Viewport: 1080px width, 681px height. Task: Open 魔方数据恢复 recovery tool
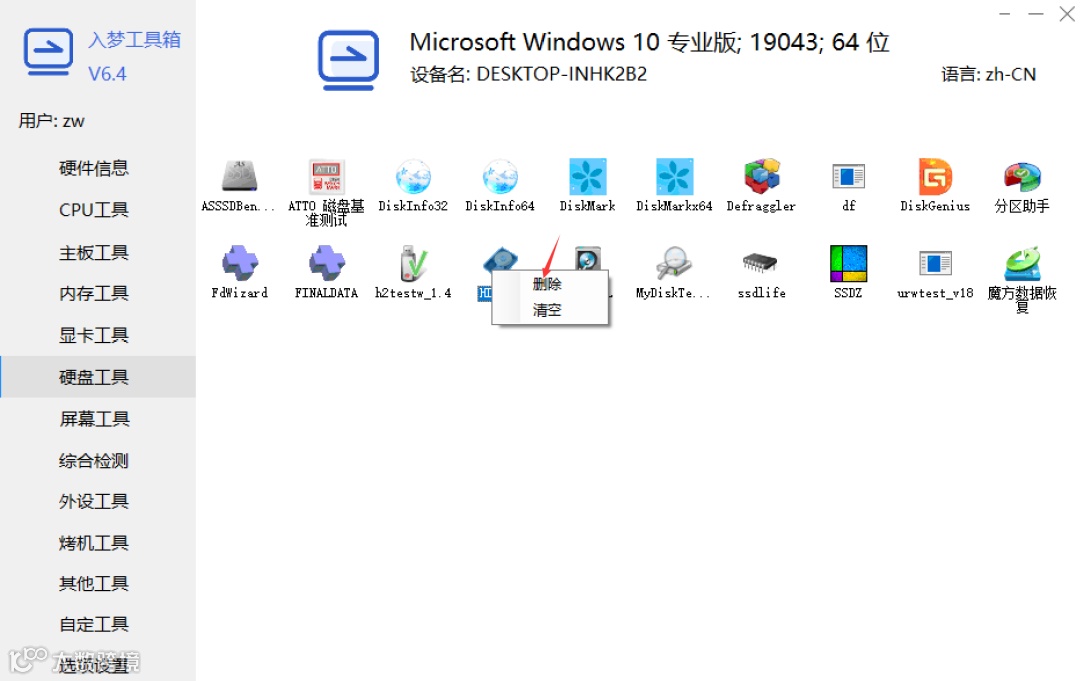[x=1021, y=263]
